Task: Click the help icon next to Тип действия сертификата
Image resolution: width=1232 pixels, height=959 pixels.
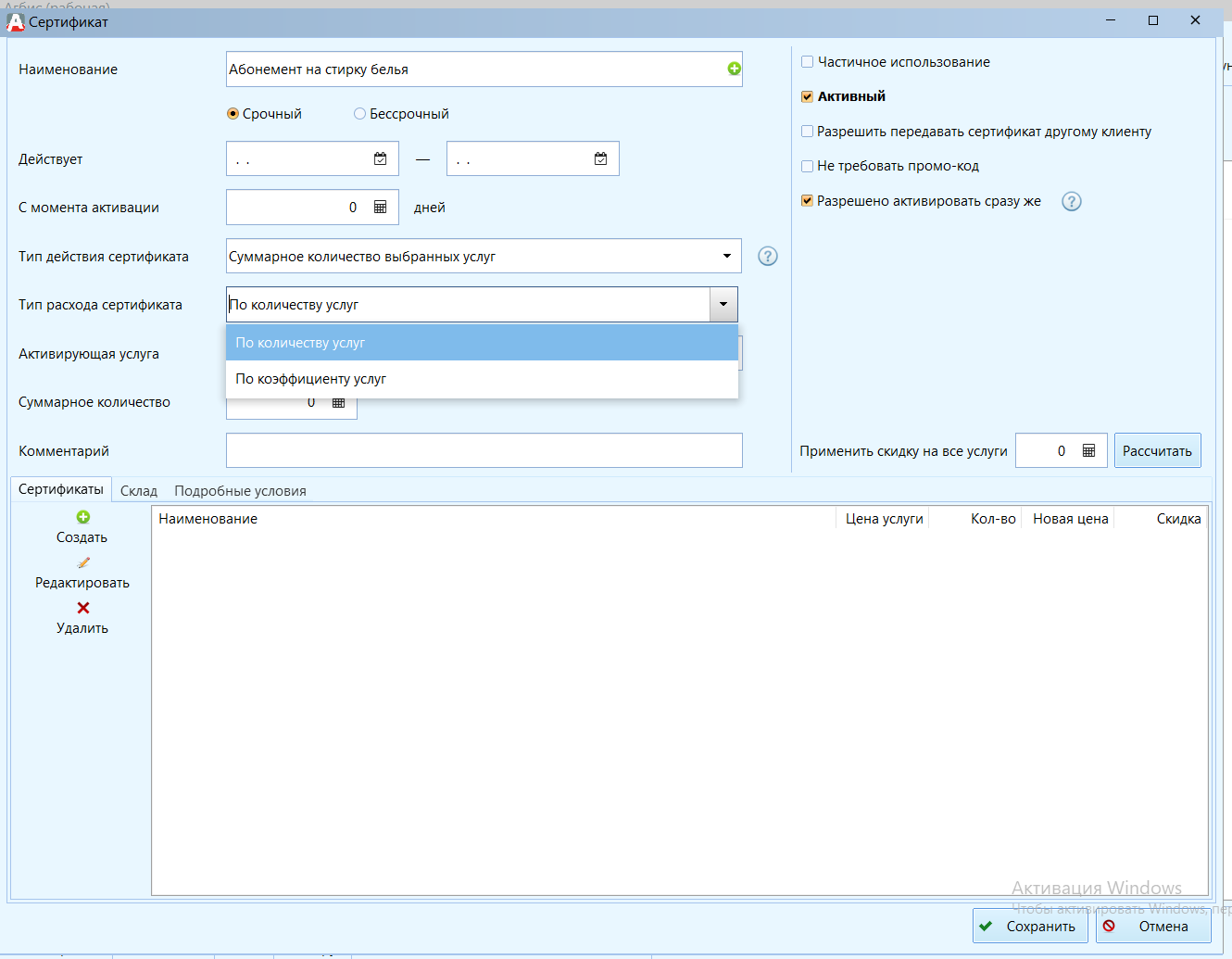Action: coord(768,257)
